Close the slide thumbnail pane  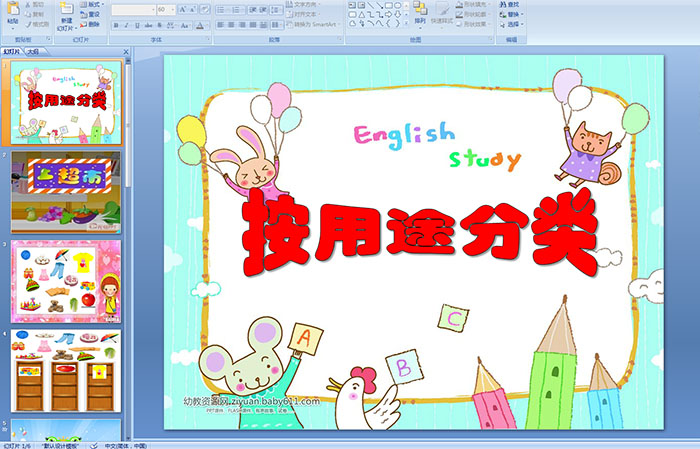(126, 52)
